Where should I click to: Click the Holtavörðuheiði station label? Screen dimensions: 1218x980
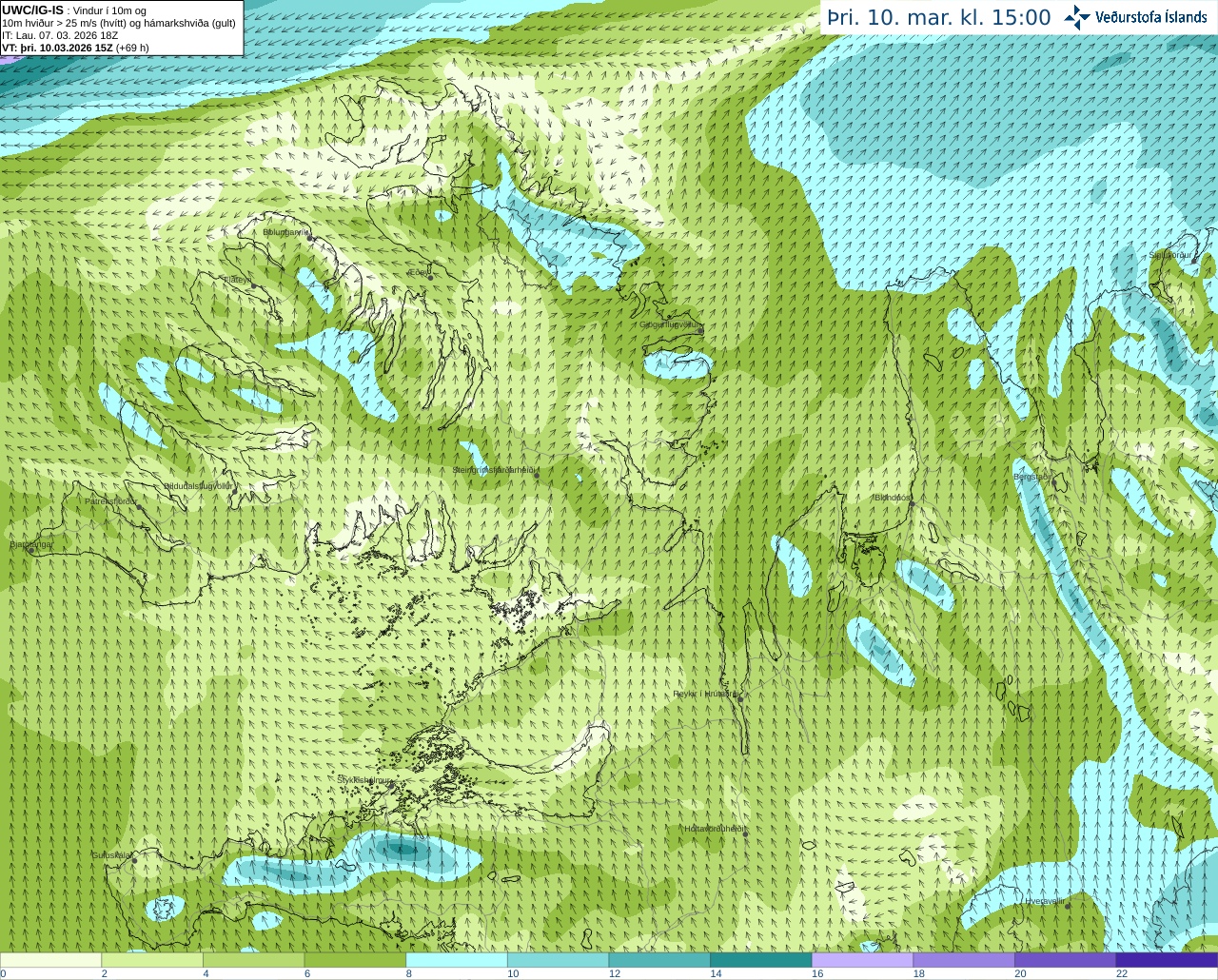[714, 829]
